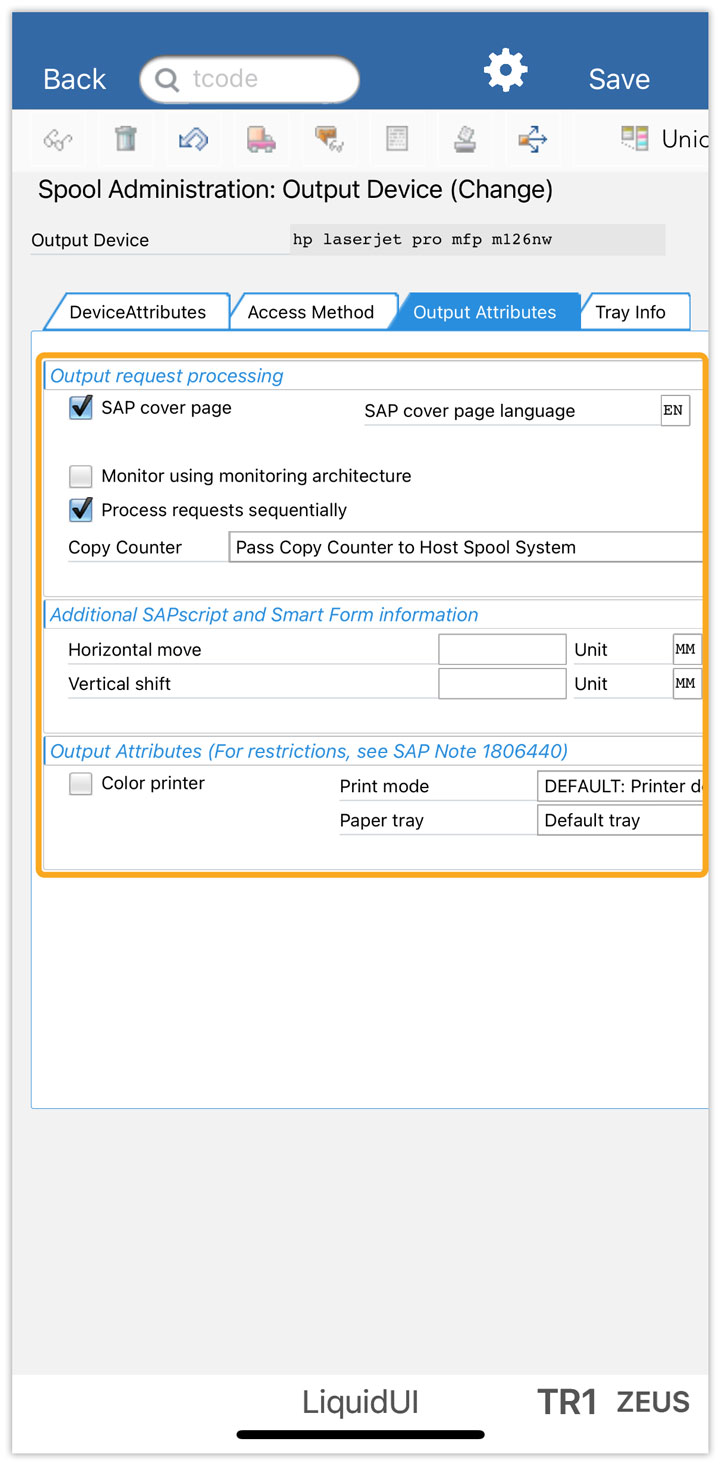Click the Unic toolbar item
Image resolution: width=720 pixels, height=1465 pixels.
663,139
